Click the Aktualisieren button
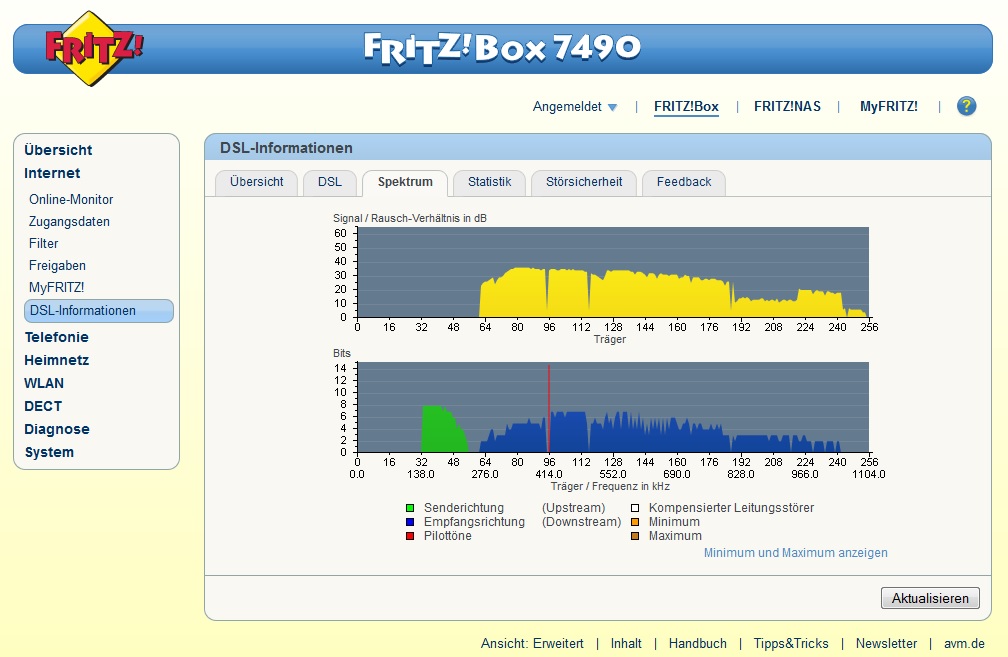The width and height of the screenshot is (1008, 657). [930, 598]
